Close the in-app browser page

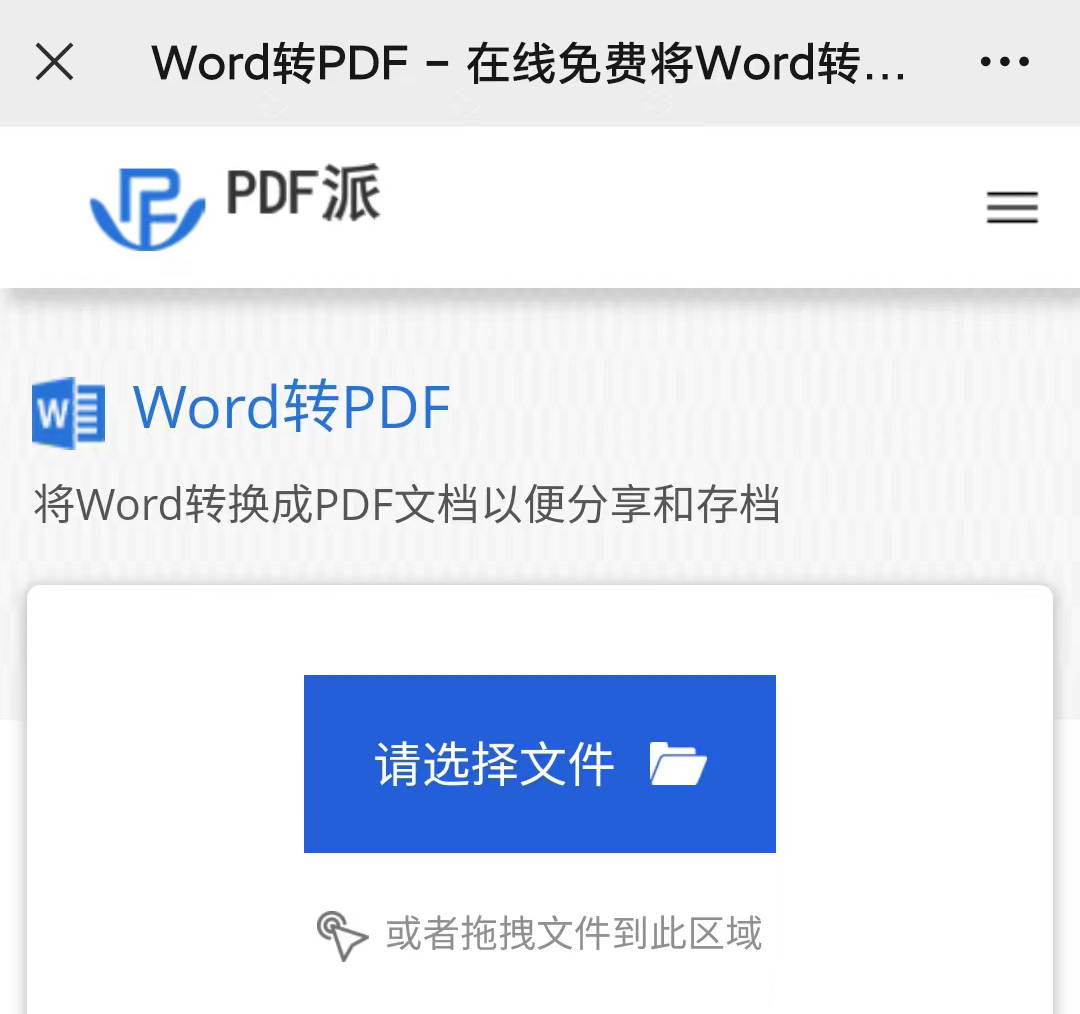[55, 62]
